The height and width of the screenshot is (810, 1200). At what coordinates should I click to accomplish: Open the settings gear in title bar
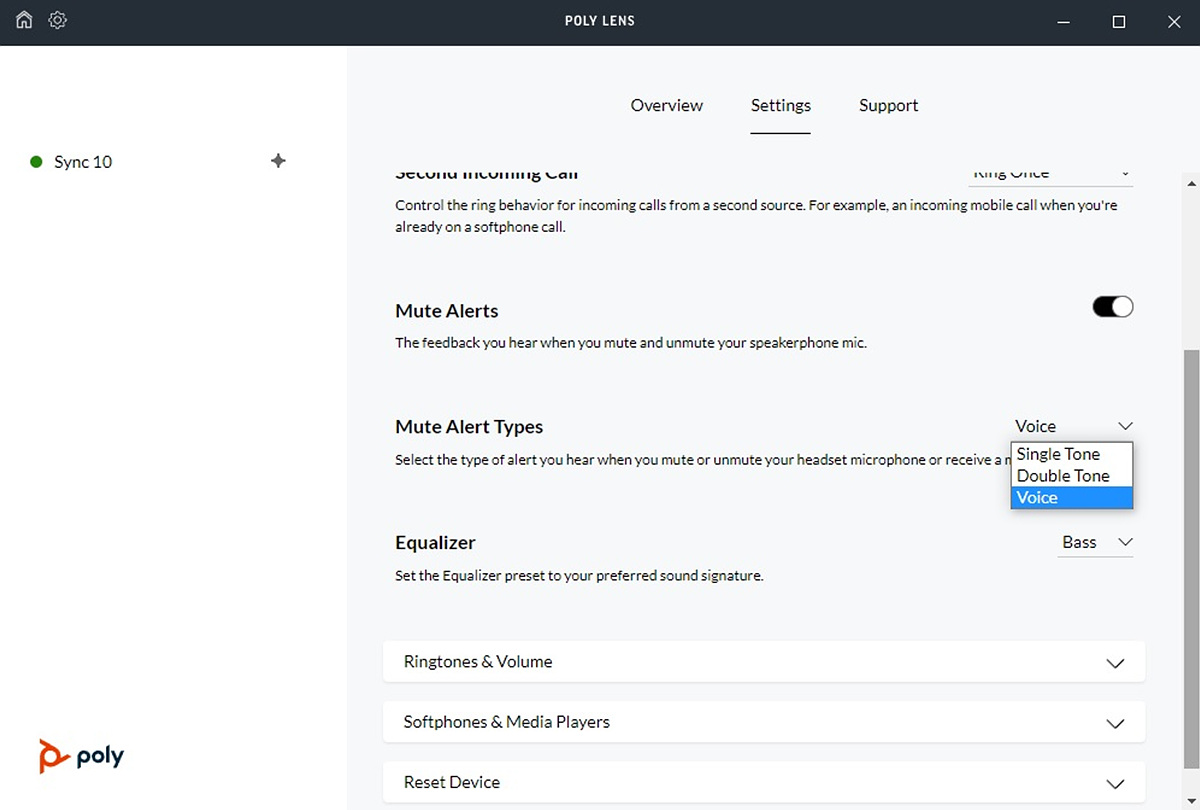(x=58, y=20)
